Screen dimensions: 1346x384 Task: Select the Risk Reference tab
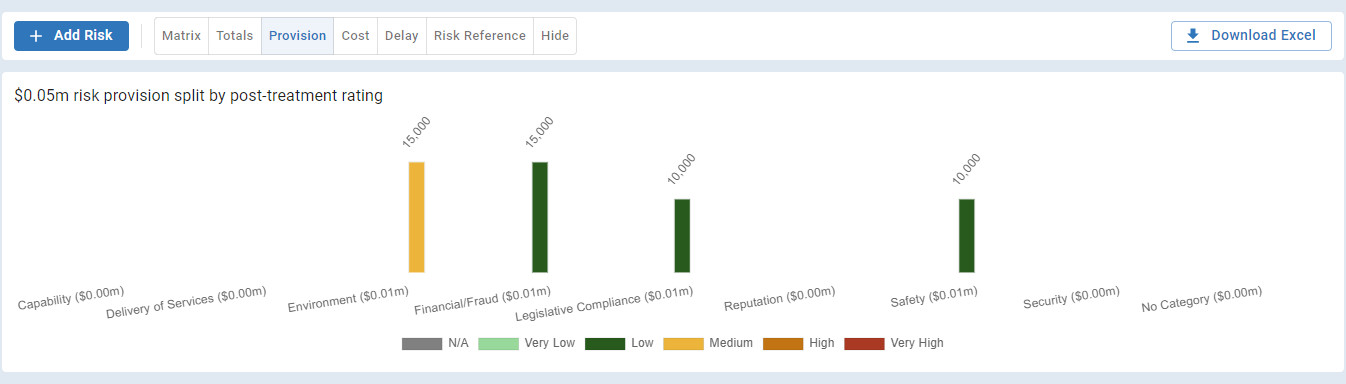point(479,36)
